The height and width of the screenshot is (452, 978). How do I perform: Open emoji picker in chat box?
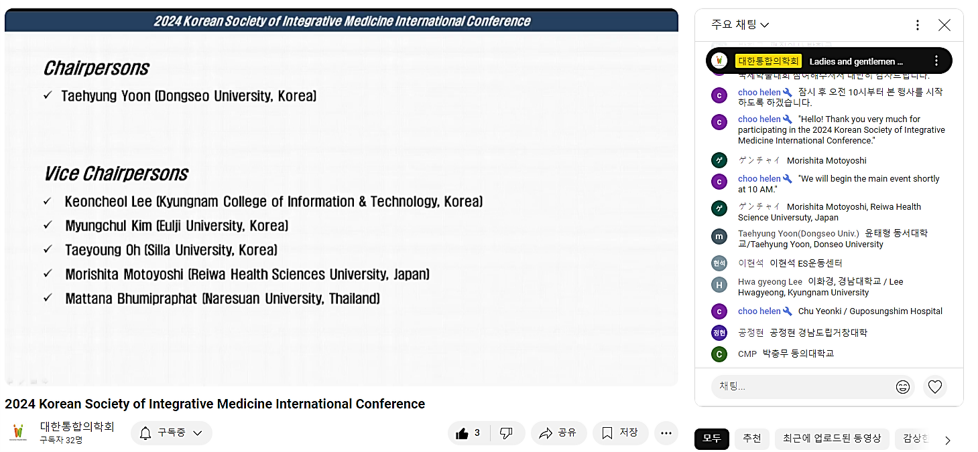pos(903,387)
